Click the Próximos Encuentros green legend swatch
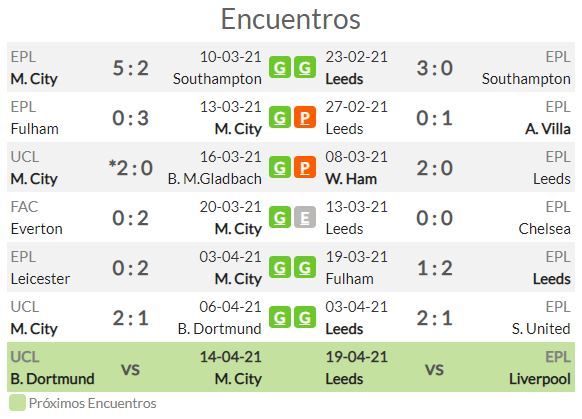Viewport: 582px width, 419px height. click(x=17, y=403)
